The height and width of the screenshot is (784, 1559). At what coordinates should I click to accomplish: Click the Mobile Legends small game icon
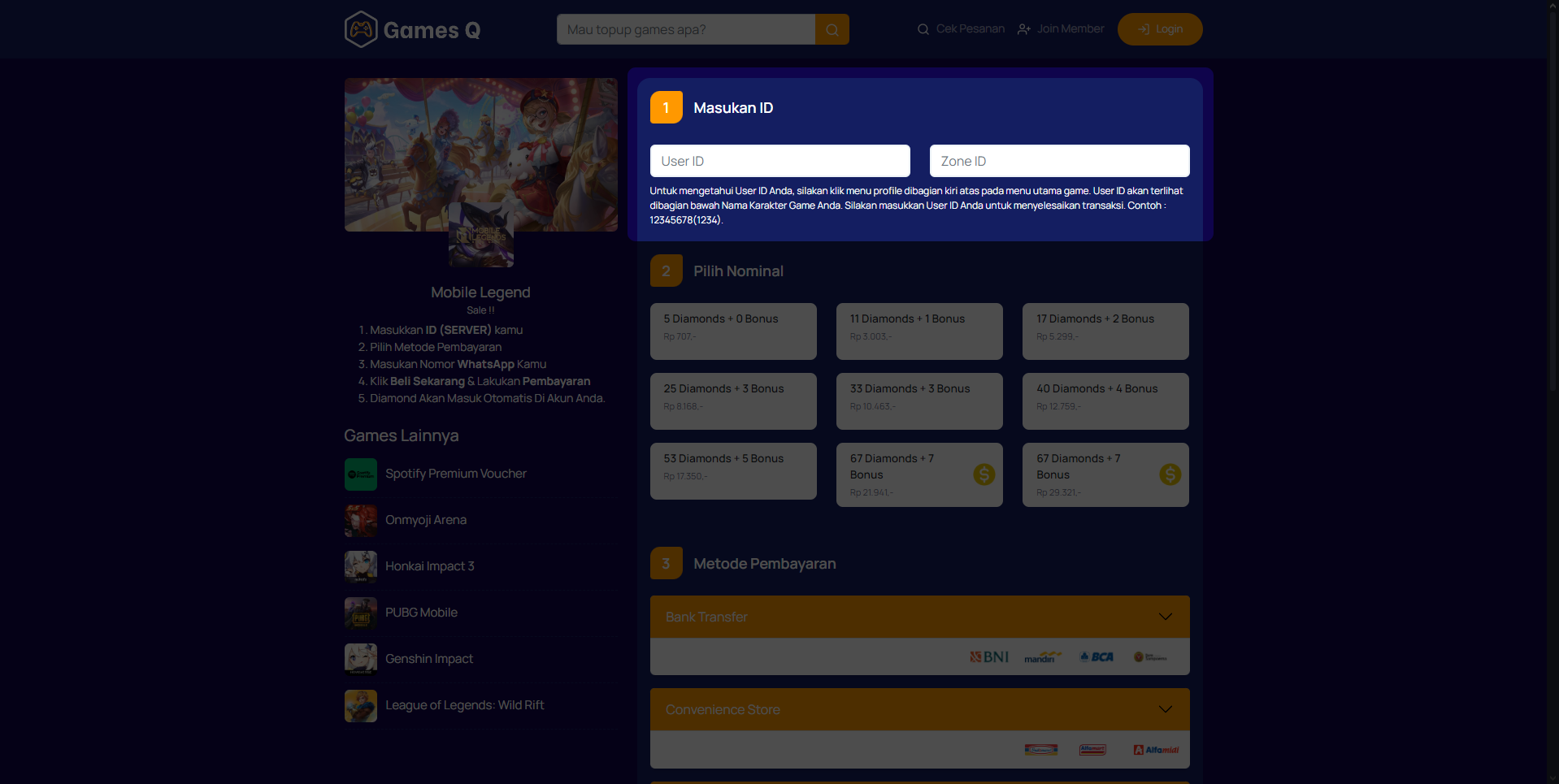click(481, 235)
